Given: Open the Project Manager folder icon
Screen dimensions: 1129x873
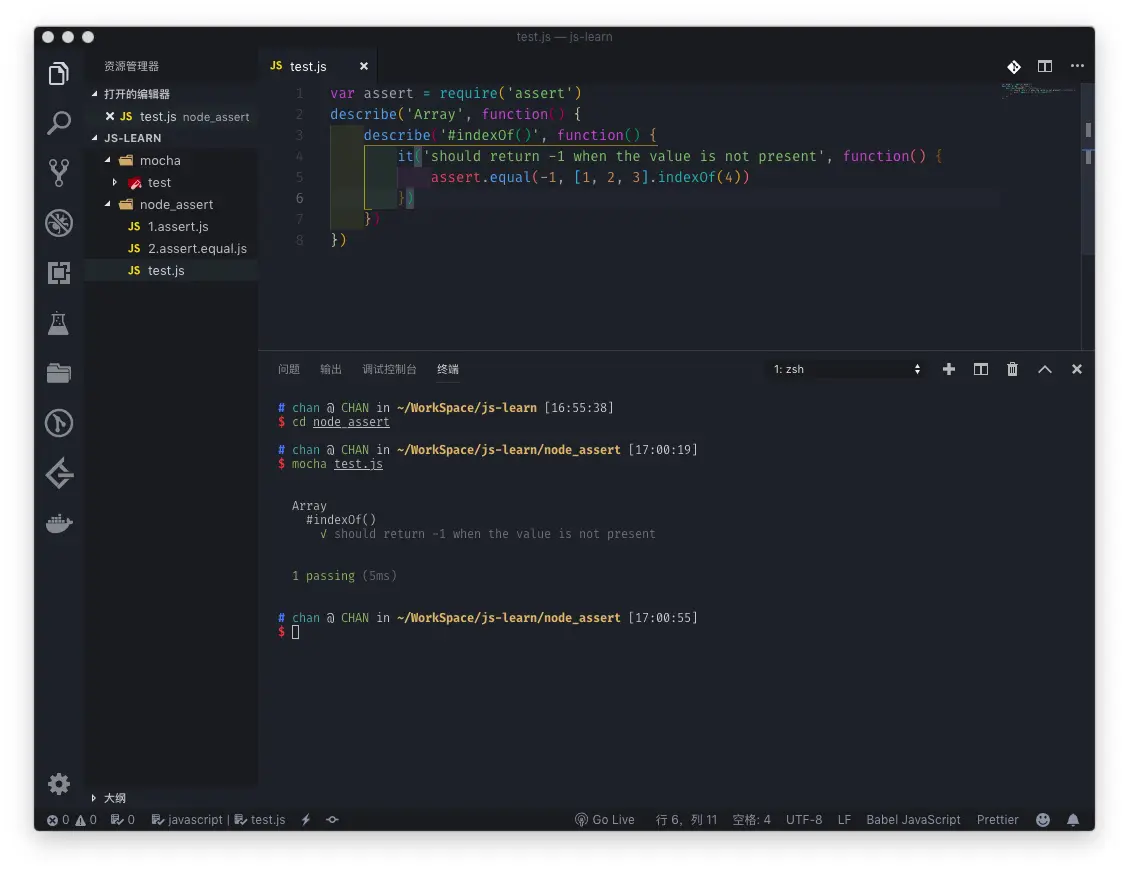Looking at the screenshot, I should point(58,373).
